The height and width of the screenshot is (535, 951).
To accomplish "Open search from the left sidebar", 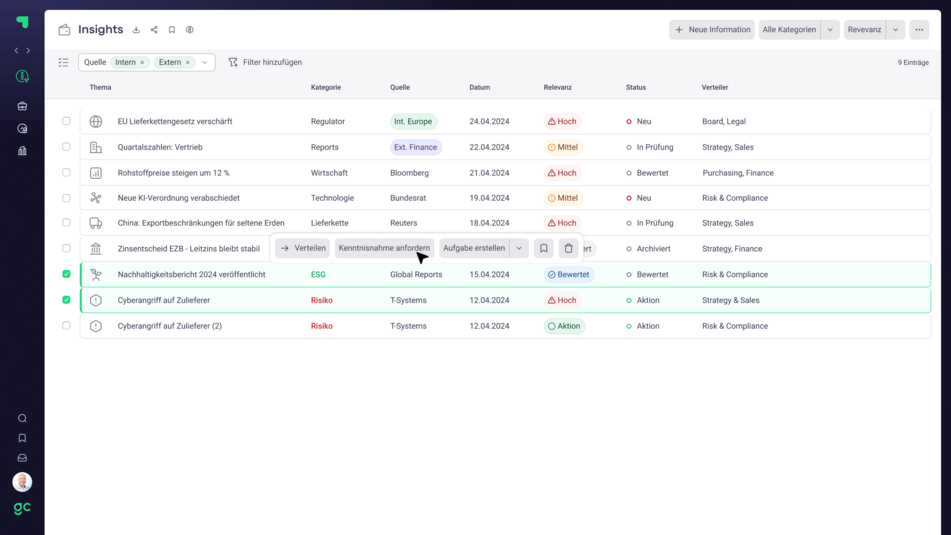I will [x=22, y=418].
